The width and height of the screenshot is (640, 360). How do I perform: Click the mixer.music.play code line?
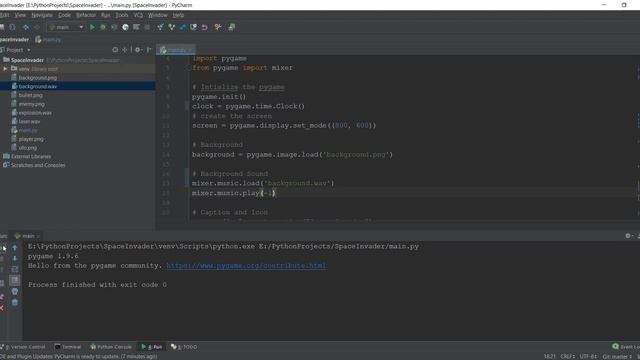pyautogui.click(x=233, y=193)
